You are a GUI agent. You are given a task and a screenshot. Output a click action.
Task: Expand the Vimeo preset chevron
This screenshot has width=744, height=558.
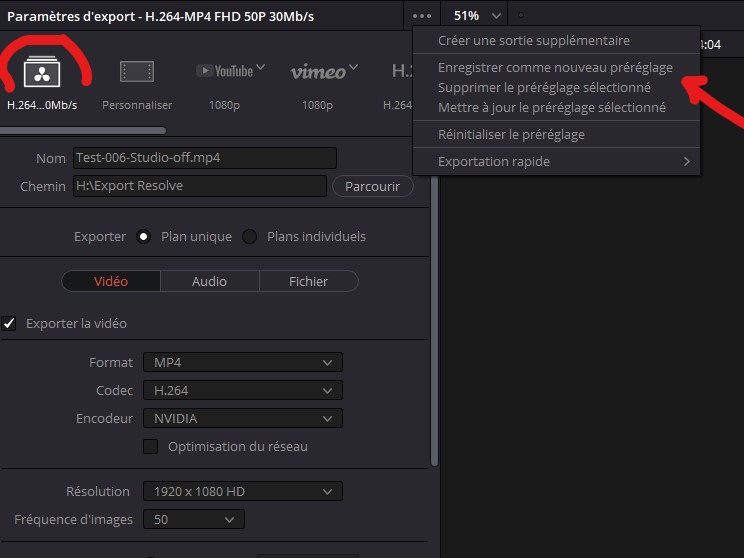tap(352, 69)
